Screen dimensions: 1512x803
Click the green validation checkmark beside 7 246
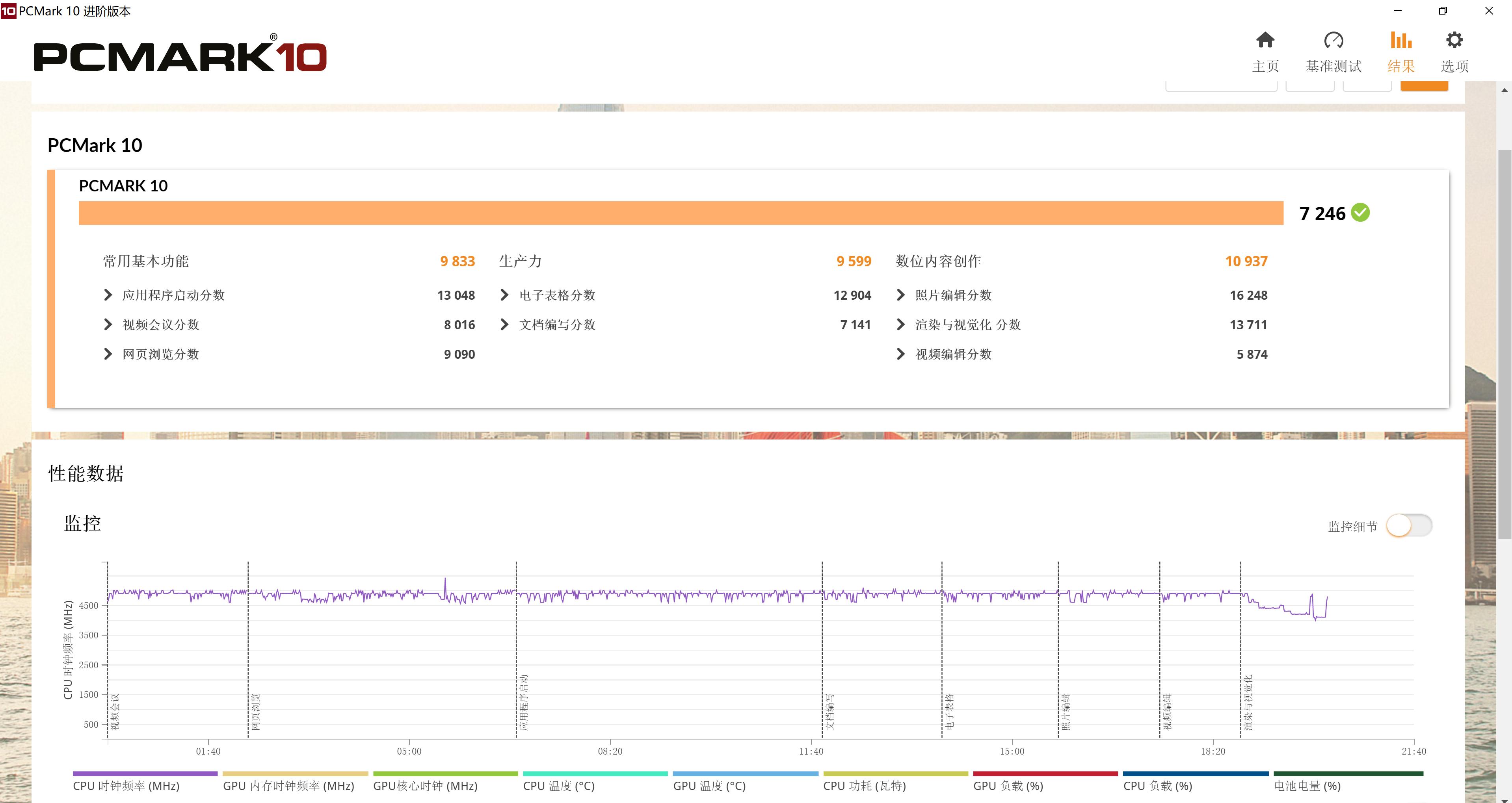click(1360, 212)
